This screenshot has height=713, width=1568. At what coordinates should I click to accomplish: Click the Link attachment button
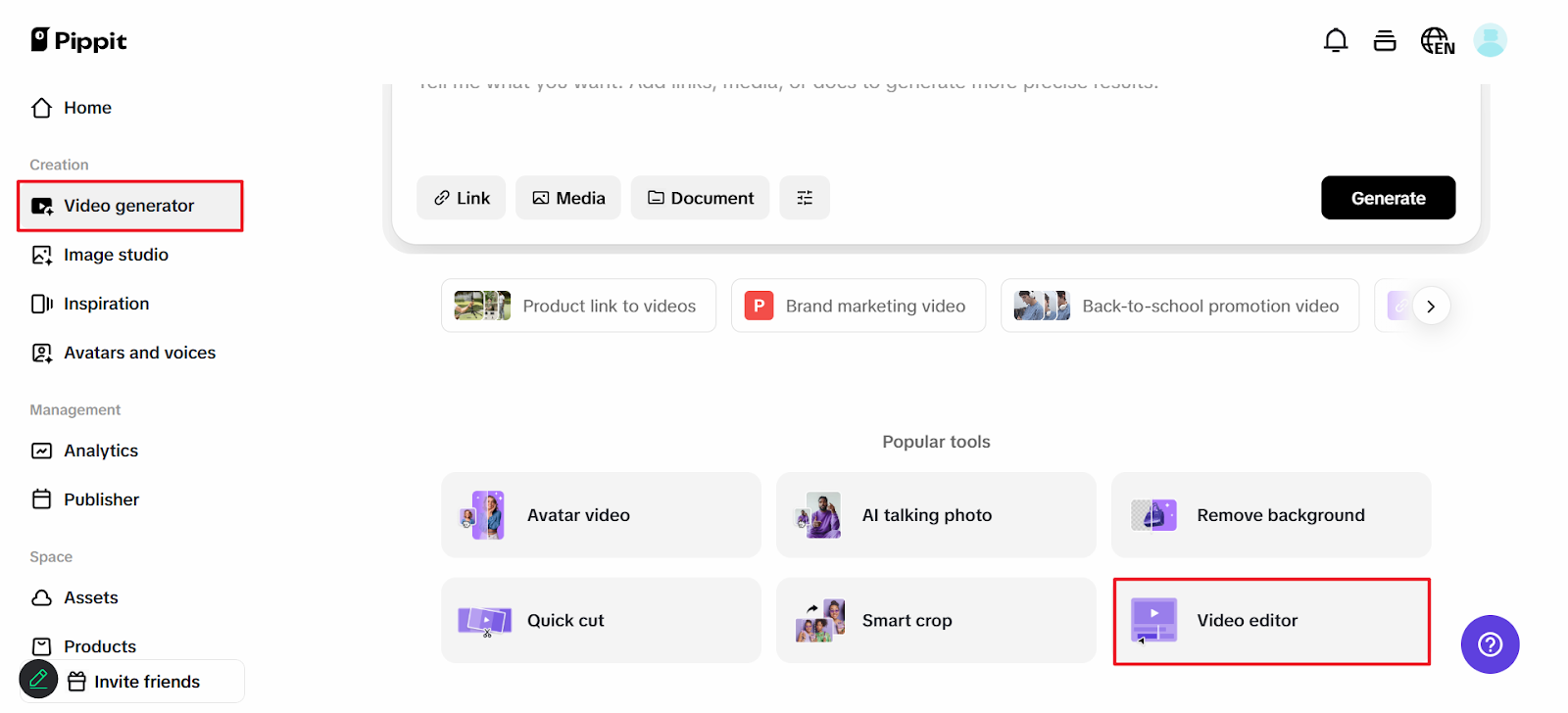pyautogui.click(x=462, y=198)
